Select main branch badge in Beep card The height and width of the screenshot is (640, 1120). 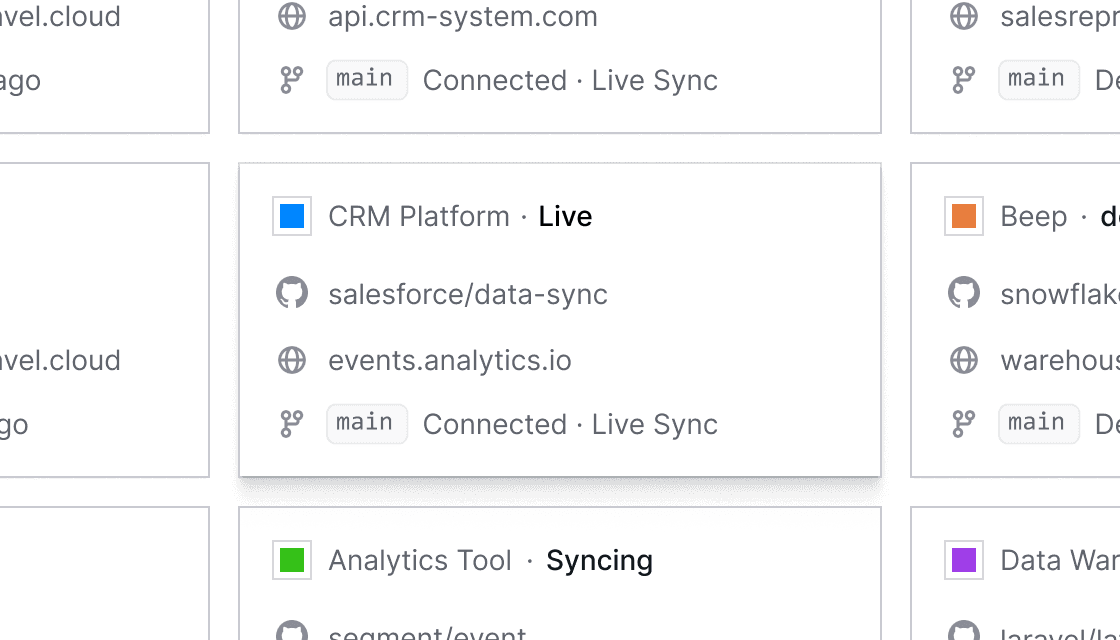(1039, 424)
